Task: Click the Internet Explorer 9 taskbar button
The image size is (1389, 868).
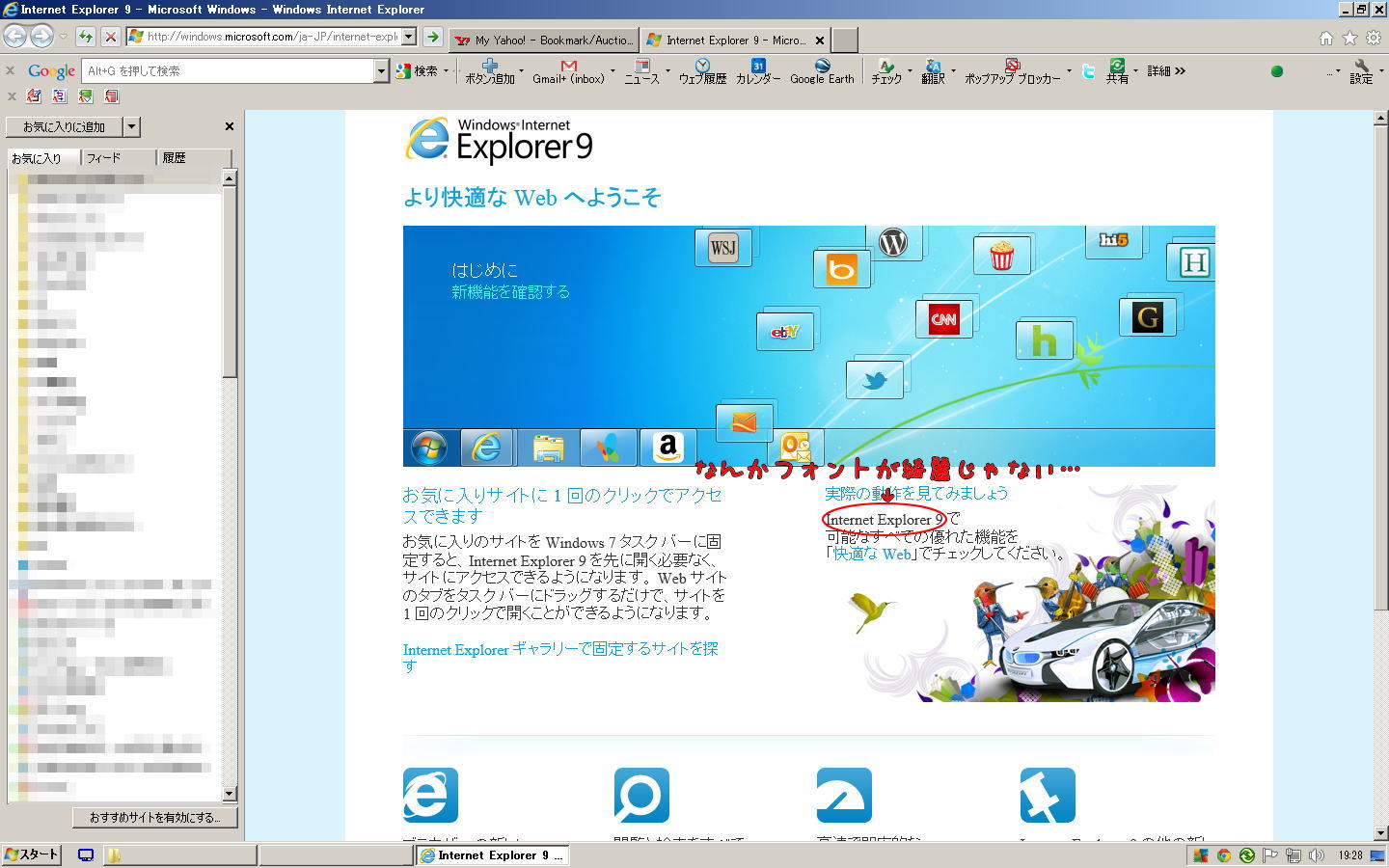Action: point(492,854)
